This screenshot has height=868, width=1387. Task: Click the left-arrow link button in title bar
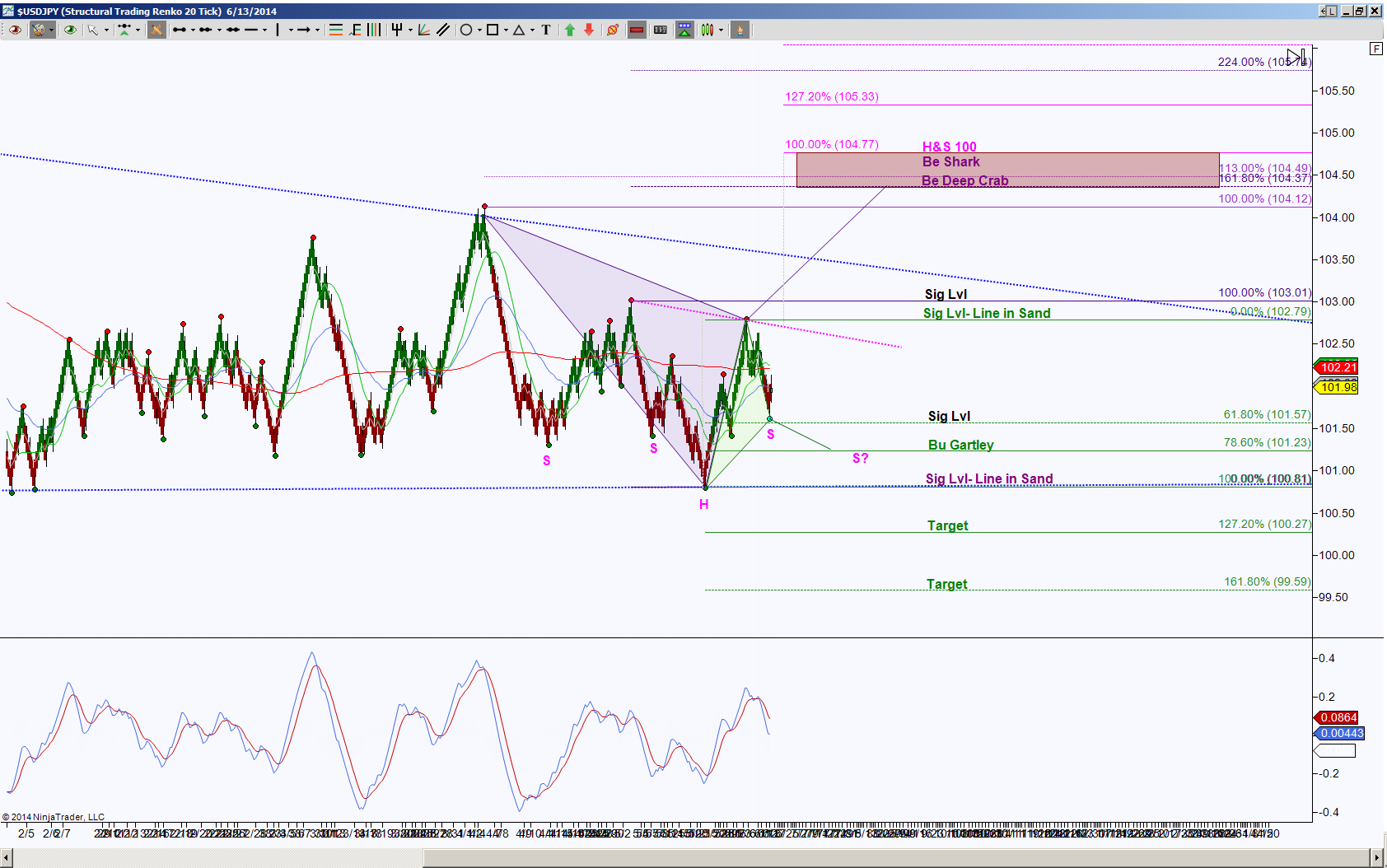coord(1323,11)
